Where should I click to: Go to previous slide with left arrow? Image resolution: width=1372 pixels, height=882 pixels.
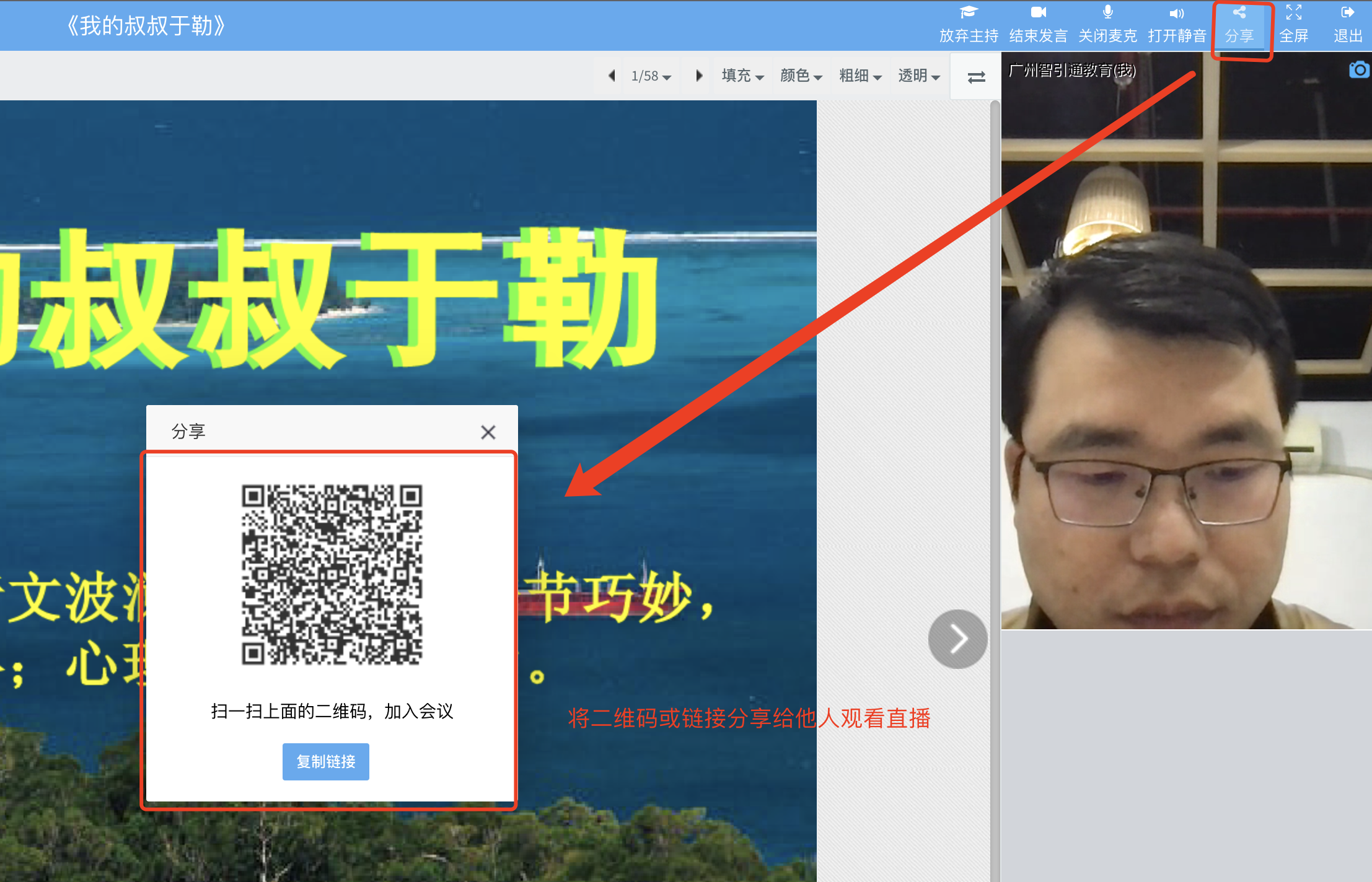coord(612,76)
